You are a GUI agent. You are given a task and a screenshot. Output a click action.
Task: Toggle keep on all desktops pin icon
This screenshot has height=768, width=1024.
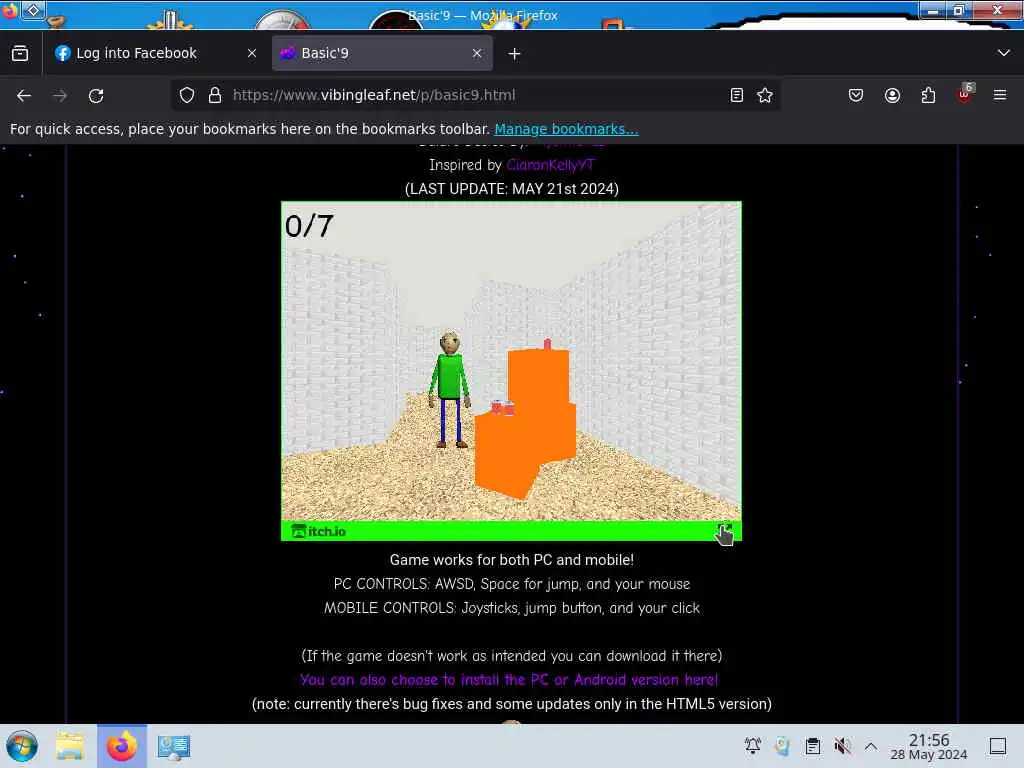33,10
